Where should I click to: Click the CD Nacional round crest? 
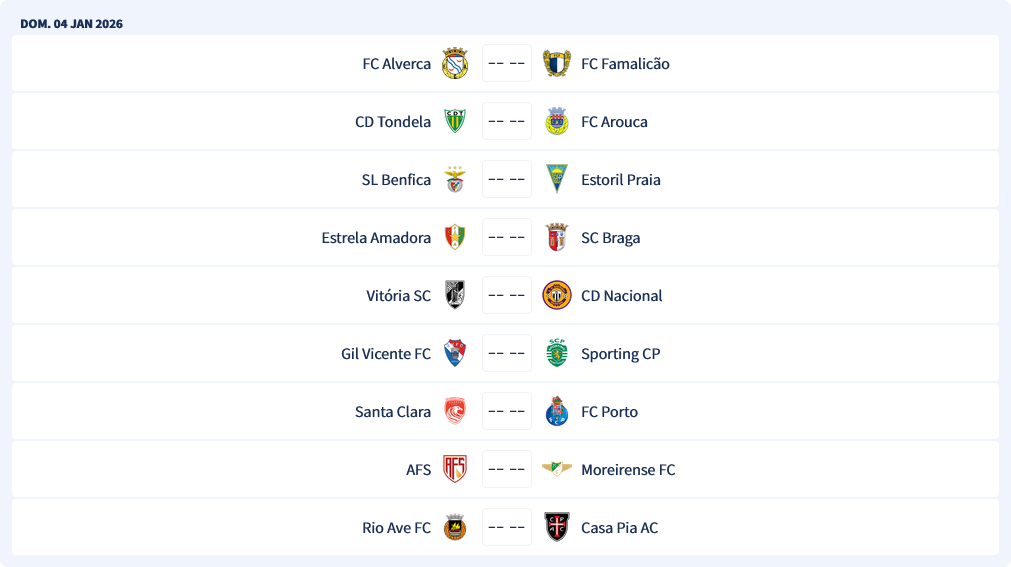[x=557, y=296]
